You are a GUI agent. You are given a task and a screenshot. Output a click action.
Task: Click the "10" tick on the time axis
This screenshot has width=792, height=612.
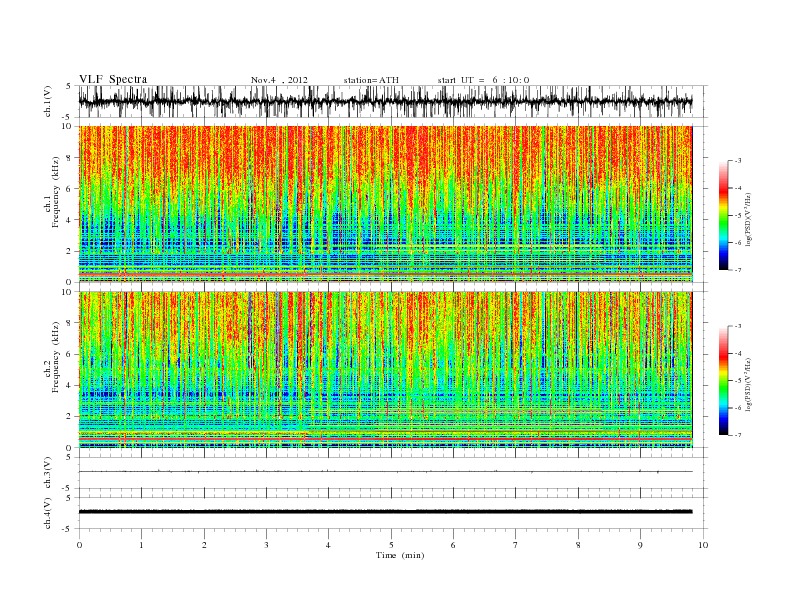pyautogui.click(x=703, y=545)
